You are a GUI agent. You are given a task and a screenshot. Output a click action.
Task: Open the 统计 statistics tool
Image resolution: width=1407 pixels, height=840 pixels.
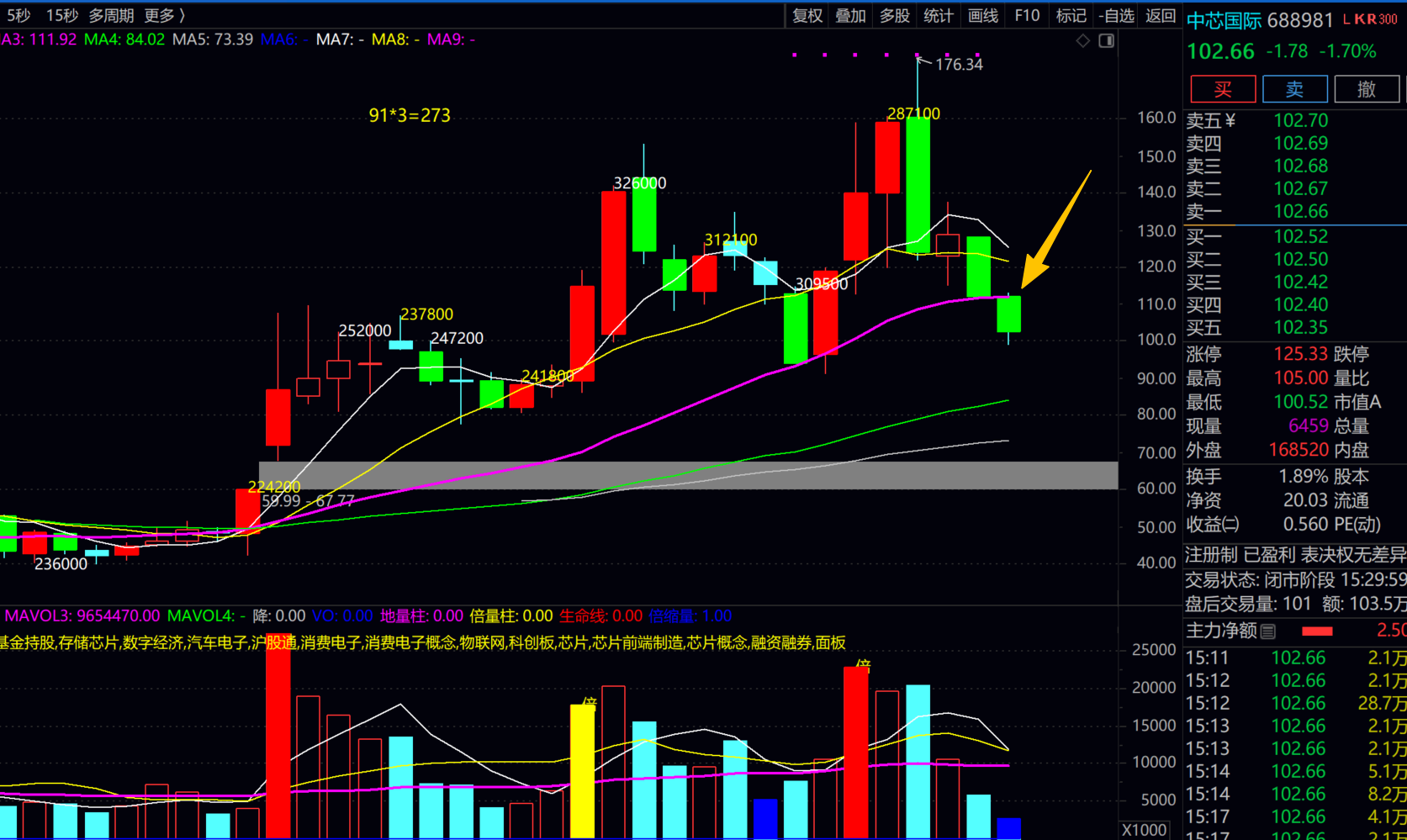(939, 15)
